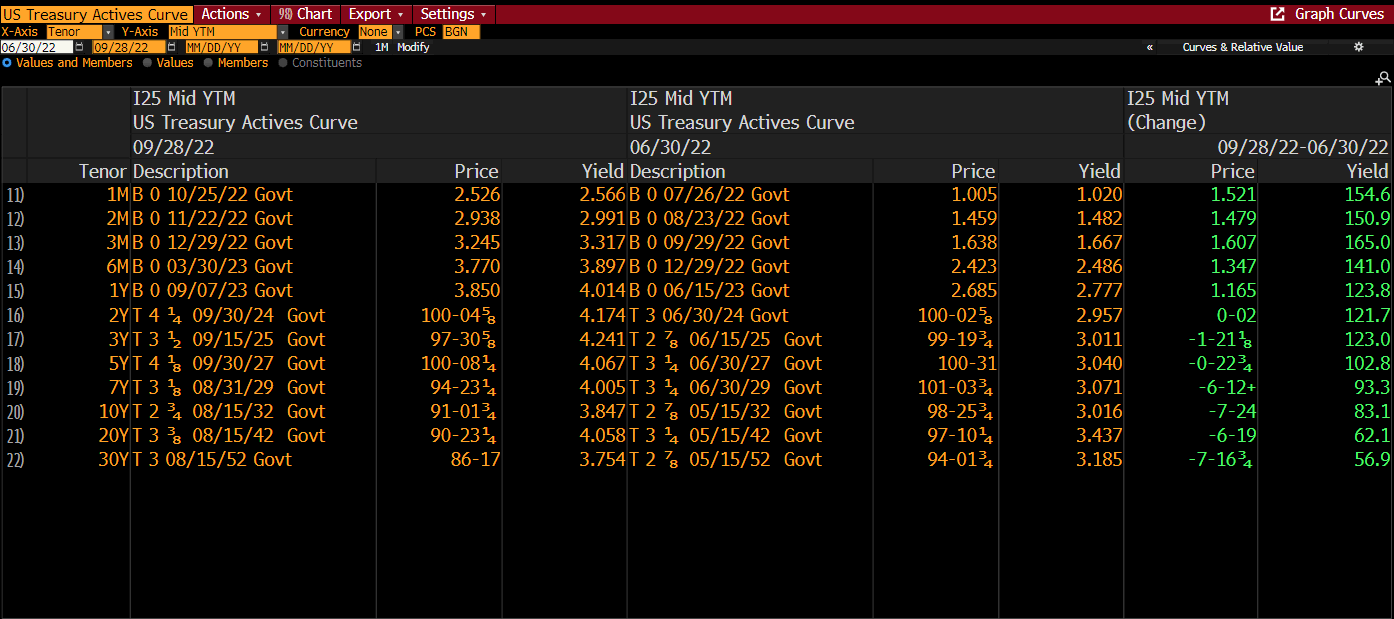This screenshot has height=619, width=1394.
Task: Expand the X-Axis Tenor dropdown
Action: click(108, 32)
